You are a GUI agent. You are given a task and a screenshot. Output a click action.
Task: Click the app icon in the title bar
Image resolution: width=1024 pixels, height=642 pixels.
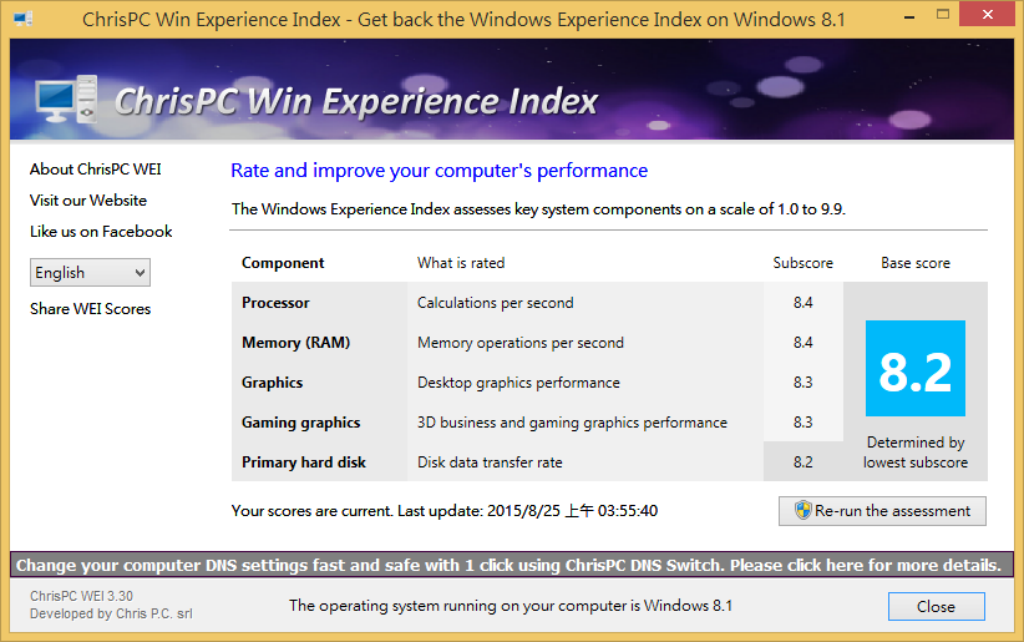coord(23,19)
